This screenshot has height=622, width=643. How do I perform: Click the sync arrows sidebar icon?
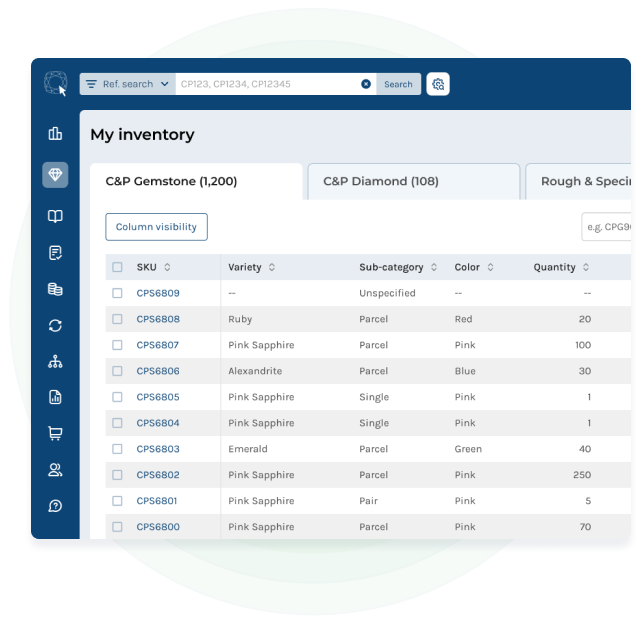[x=55, y=325]
